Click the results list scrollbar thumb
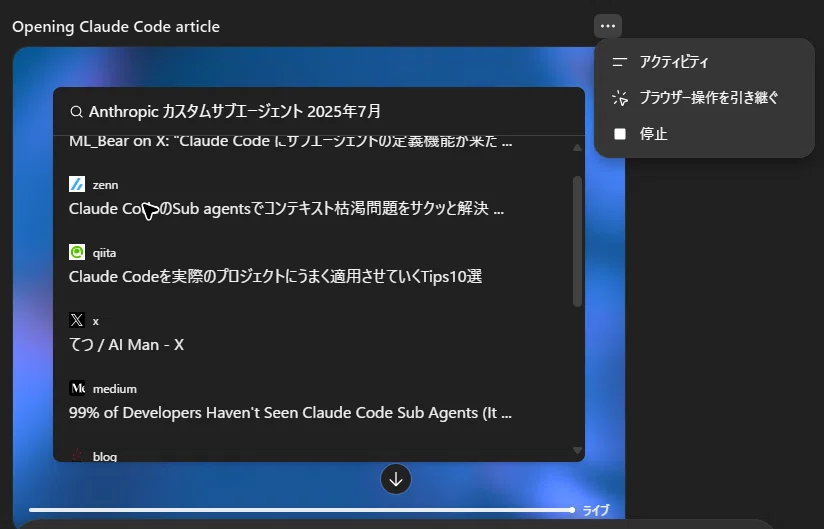The image size is (824, 529). click(577, 241)
